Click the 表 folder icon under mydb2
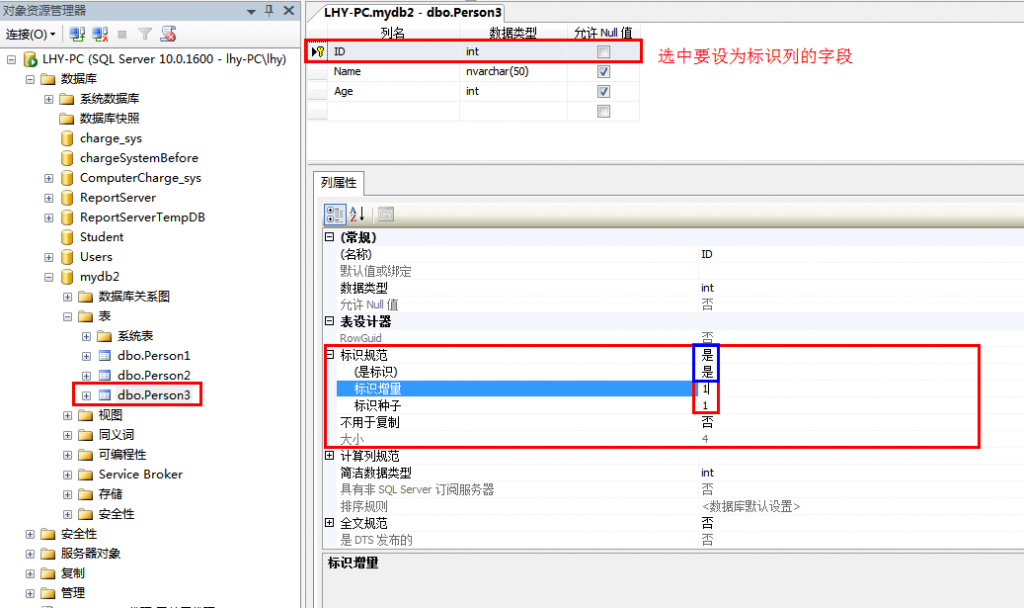1024x608 pixels. (x=86, y=315)
